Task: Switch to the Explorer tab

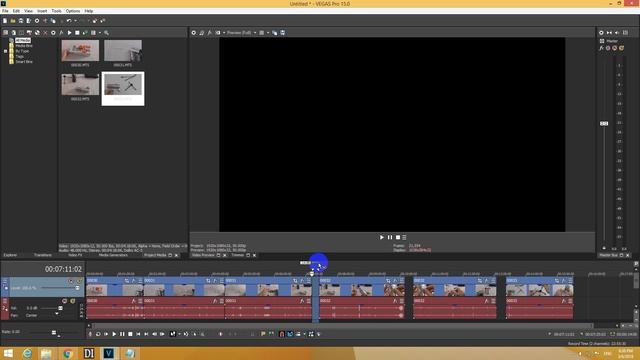Action: coord(11,255)
